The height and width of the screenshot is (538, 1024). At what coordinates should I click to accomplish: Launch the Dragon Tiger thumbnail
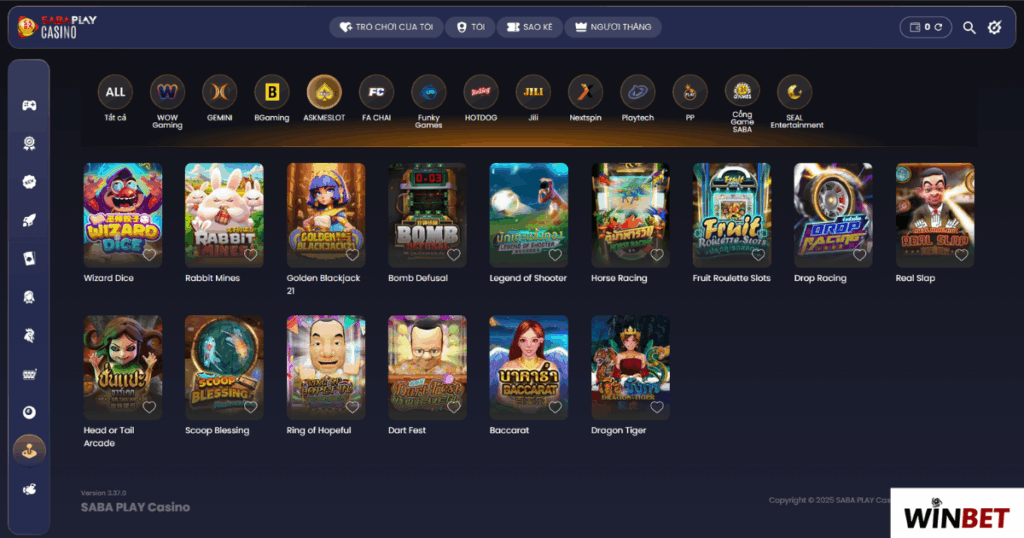point(630,367)
